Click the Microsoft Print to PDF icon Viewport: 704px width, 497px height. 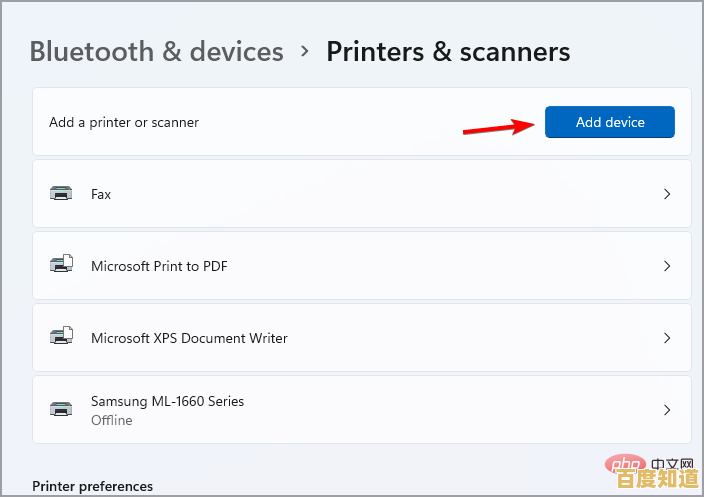(x=61, y=265)
